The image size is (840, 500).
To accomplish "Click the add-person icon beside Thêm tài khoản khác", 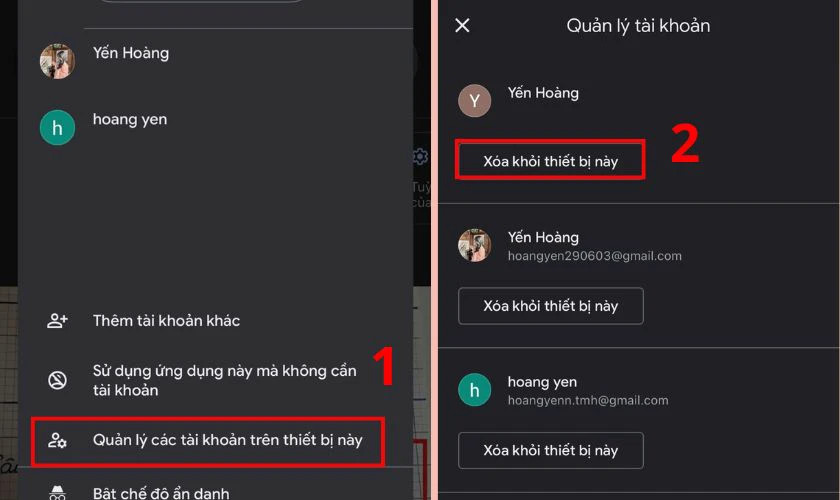I will tap(57, 320).
